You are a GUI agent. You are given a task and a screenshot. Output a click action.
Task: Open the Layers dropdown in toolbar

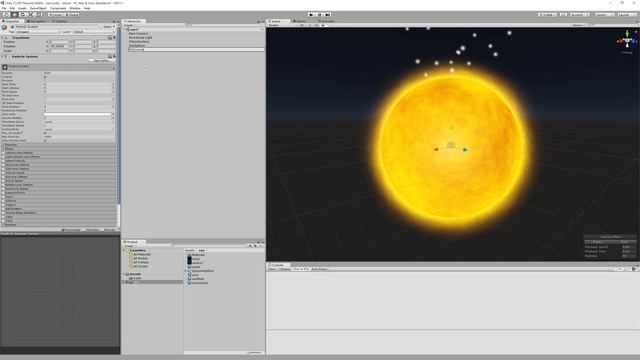tap(604, 15)
